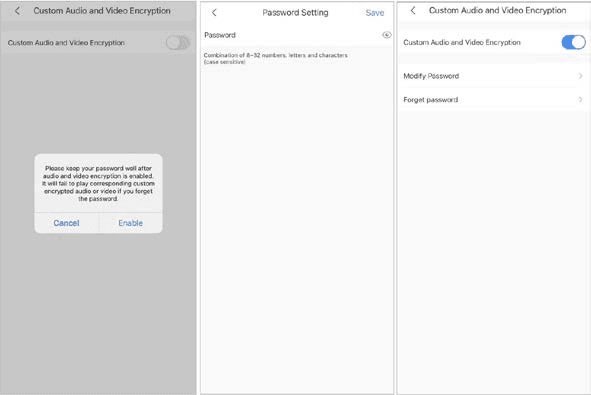Viewport: 591px width, 395px height.
Task: Select the encryption label beside the blue switch
Action: click(x=462, y=43)
